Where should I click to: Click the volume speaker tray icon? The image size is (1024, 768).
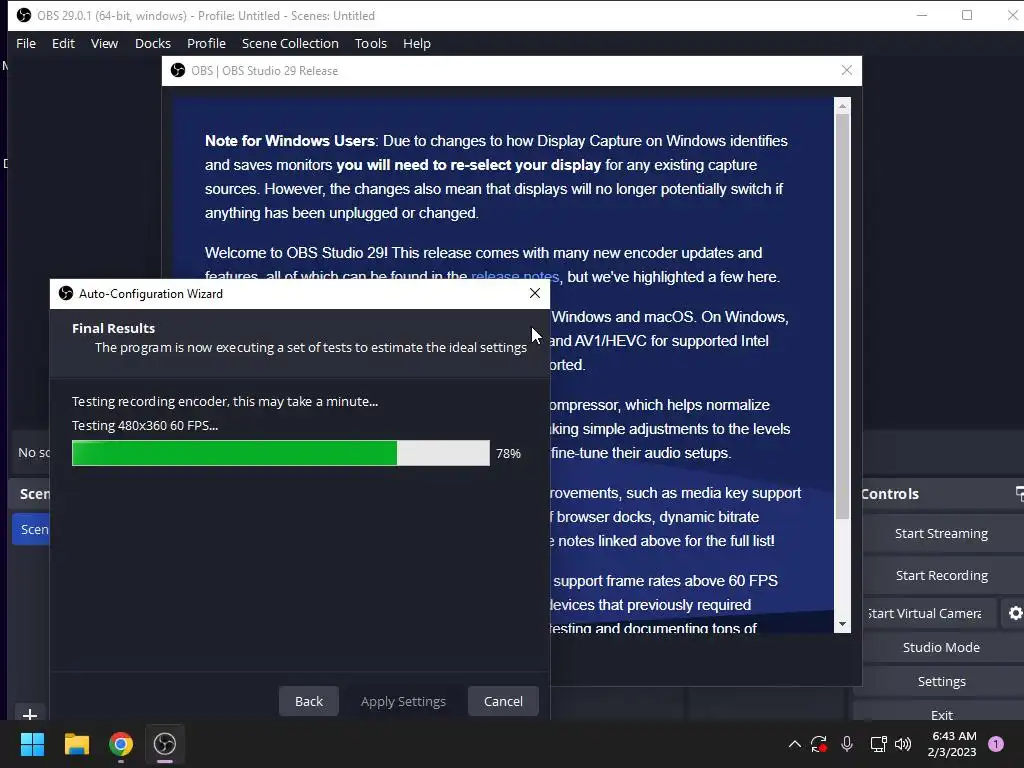903,744
